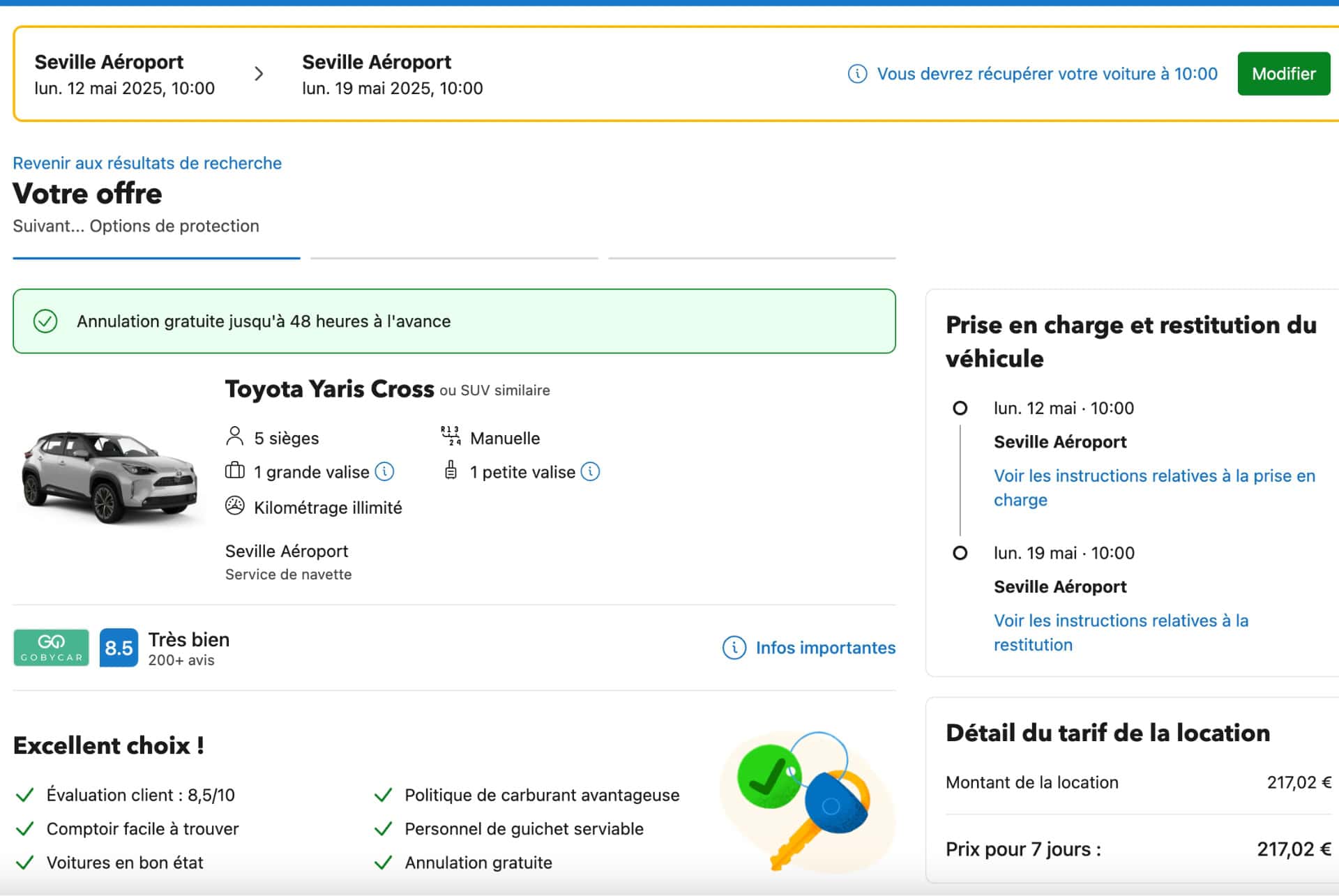Click the pickup circle marker for 12 mai

tap(960, 409)
